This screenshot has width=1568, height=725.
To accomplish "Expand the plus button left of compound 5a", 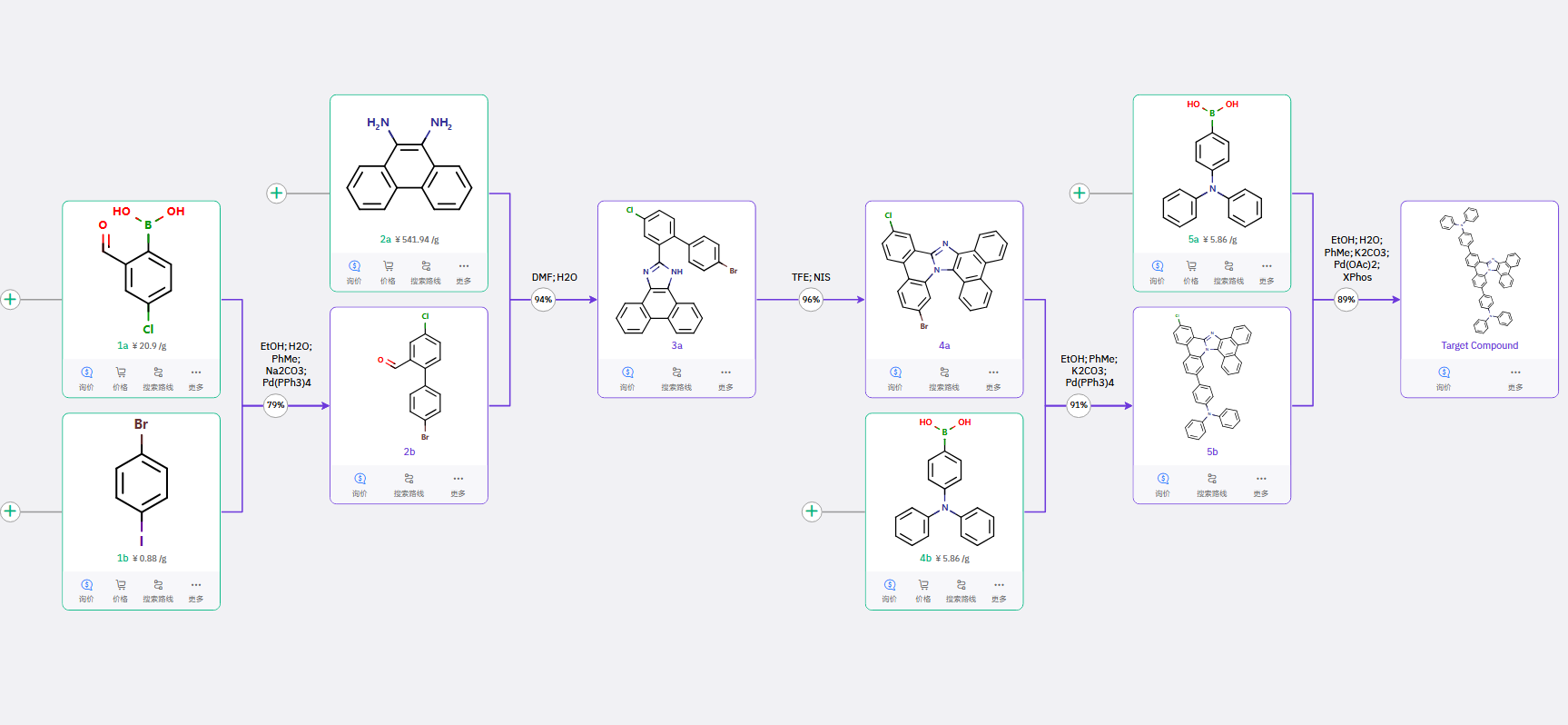I will (x=1080, y=193).
